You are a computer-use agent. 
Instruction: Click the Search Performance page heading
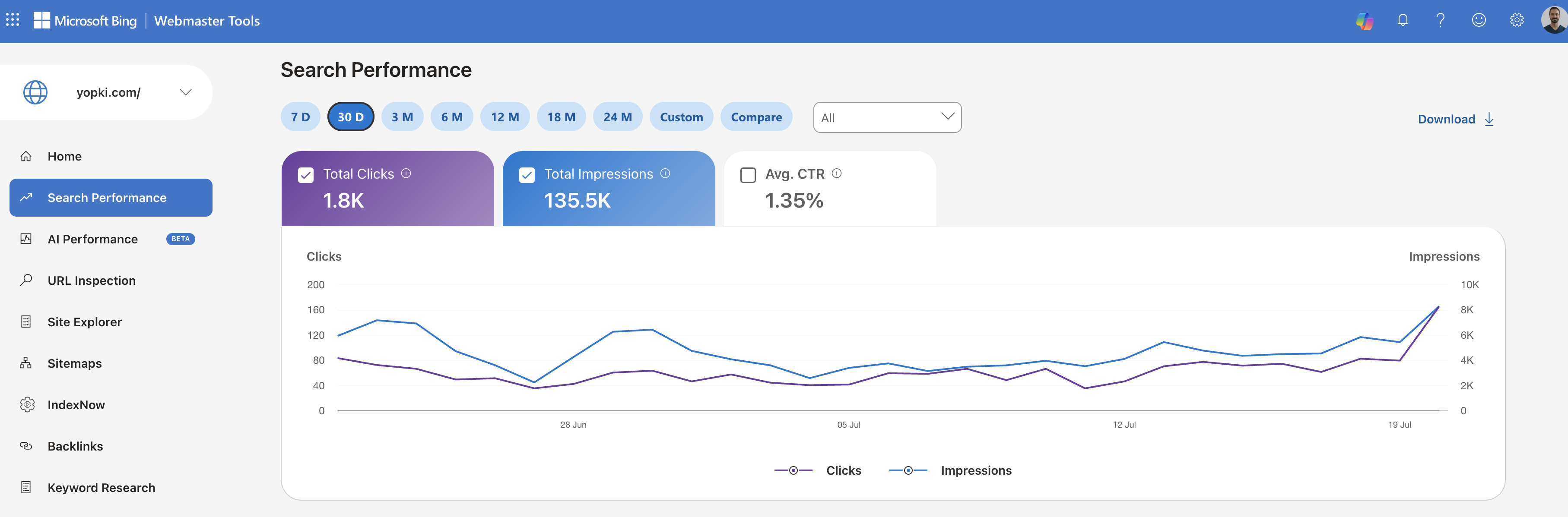coord(375,70)
